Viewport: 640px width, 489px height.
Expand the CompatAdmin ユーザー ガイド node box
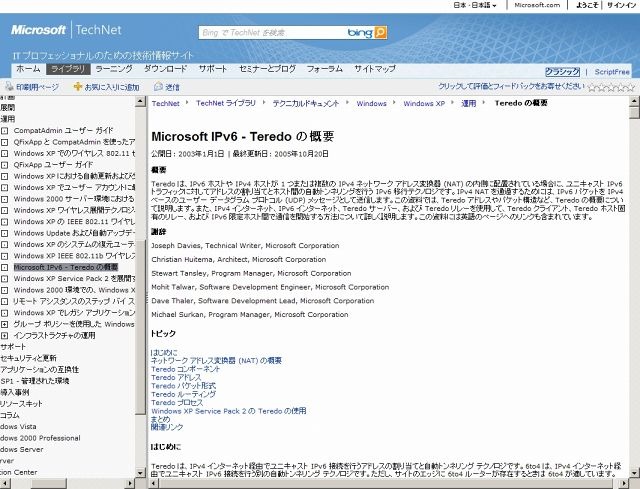[4, 131]
